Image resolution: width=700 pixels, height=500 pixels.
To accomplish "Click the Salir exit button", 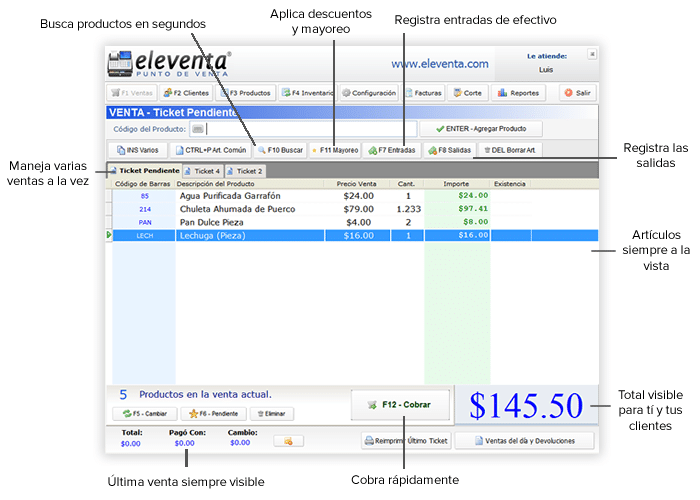I will pyautogui.click(x=580, y=93).
